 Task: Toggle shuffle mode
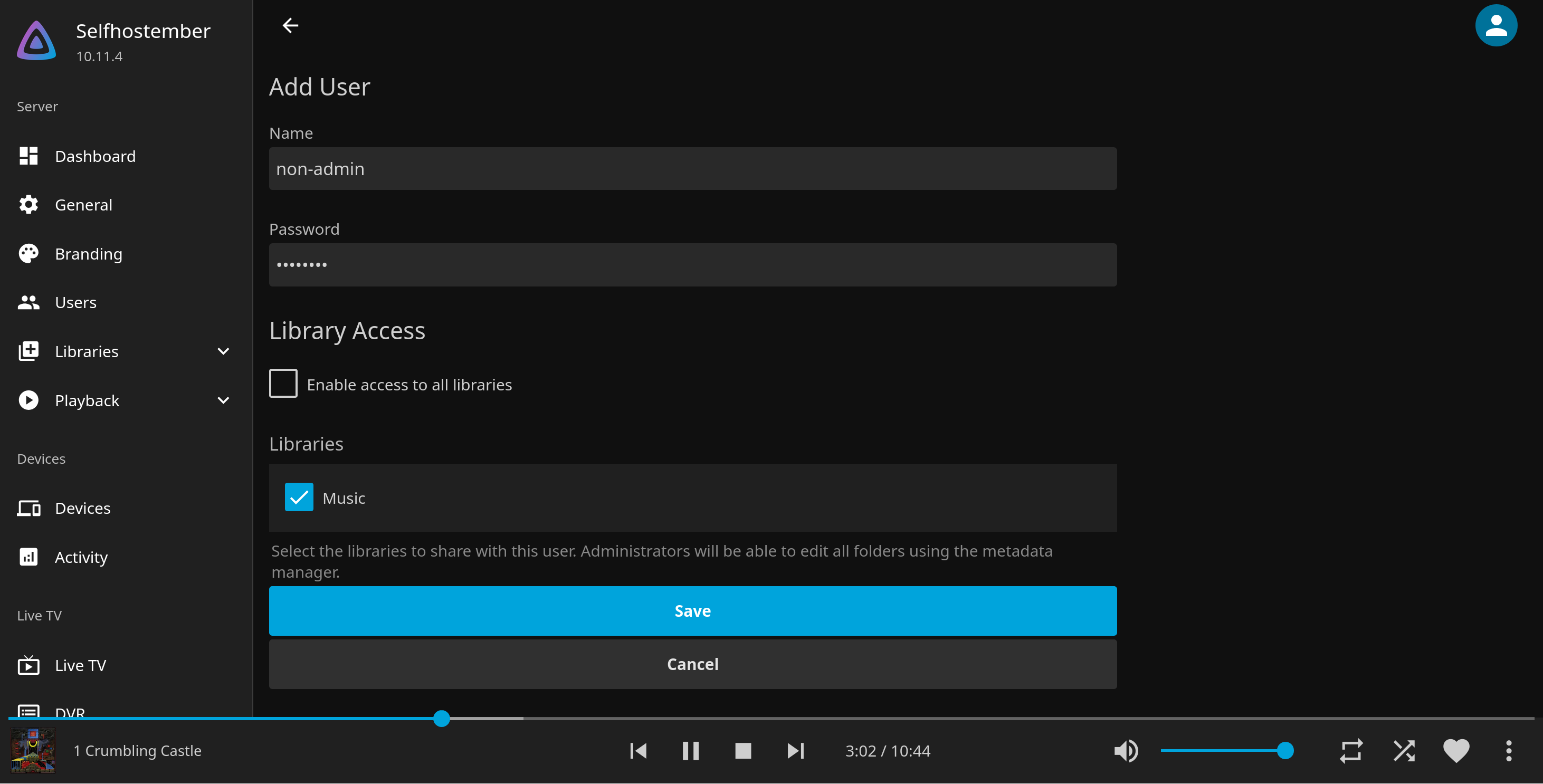coord(1404,750)
